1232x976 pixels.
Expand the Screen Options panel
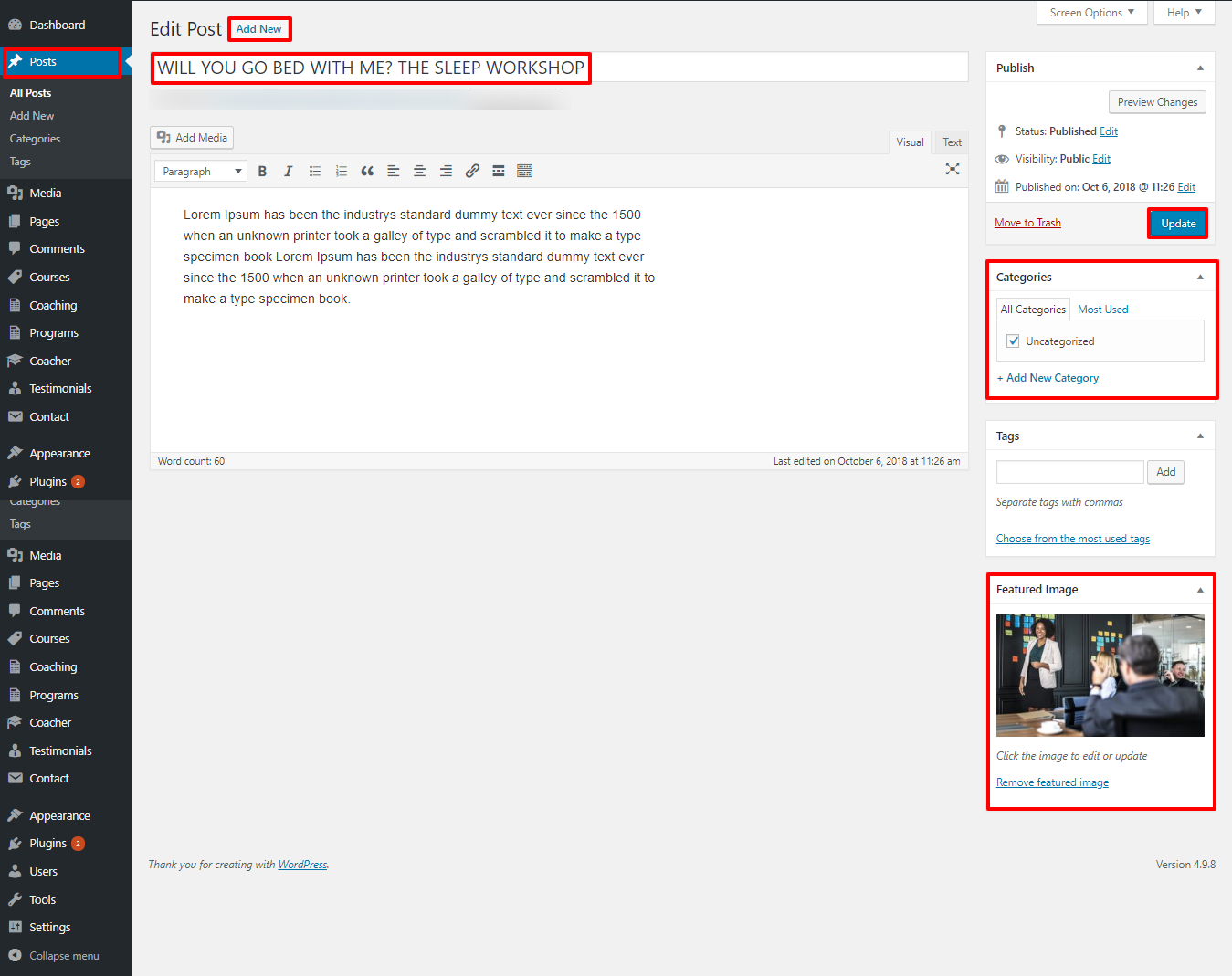(1091, 13)
